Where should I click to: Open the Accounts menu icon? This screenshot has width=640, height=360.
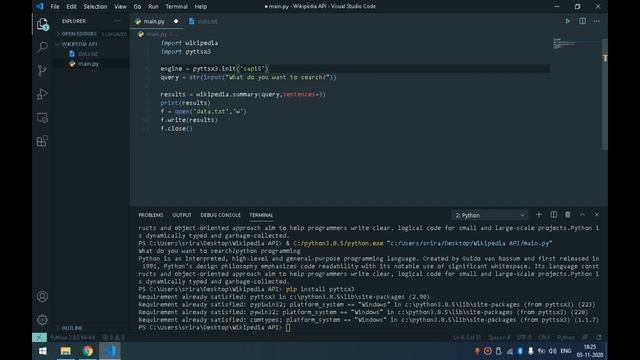pos(42,296)
